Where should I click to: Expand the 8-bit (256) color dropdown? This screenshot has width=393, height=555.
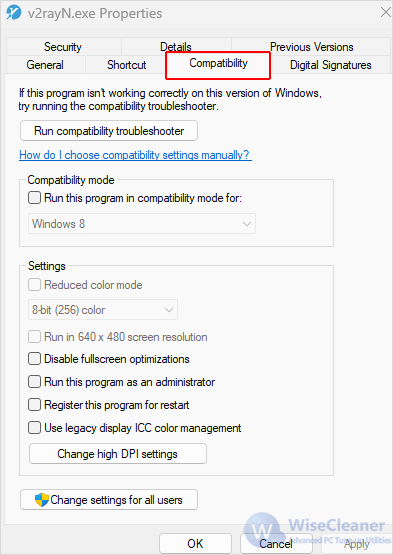tap(103, 310)
